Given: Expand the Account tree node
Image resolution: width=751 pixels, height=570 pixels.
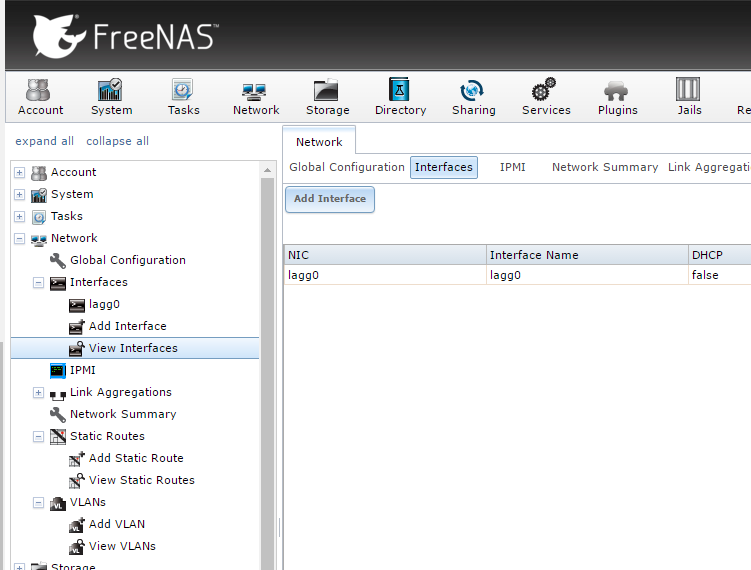Looking at the screenshot, I should coord(19,173).
